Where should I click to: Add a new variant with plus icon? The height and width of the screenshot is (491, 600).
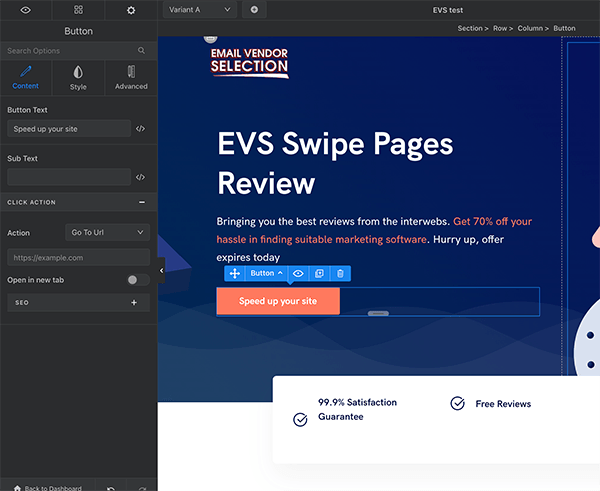click(254, 10)
